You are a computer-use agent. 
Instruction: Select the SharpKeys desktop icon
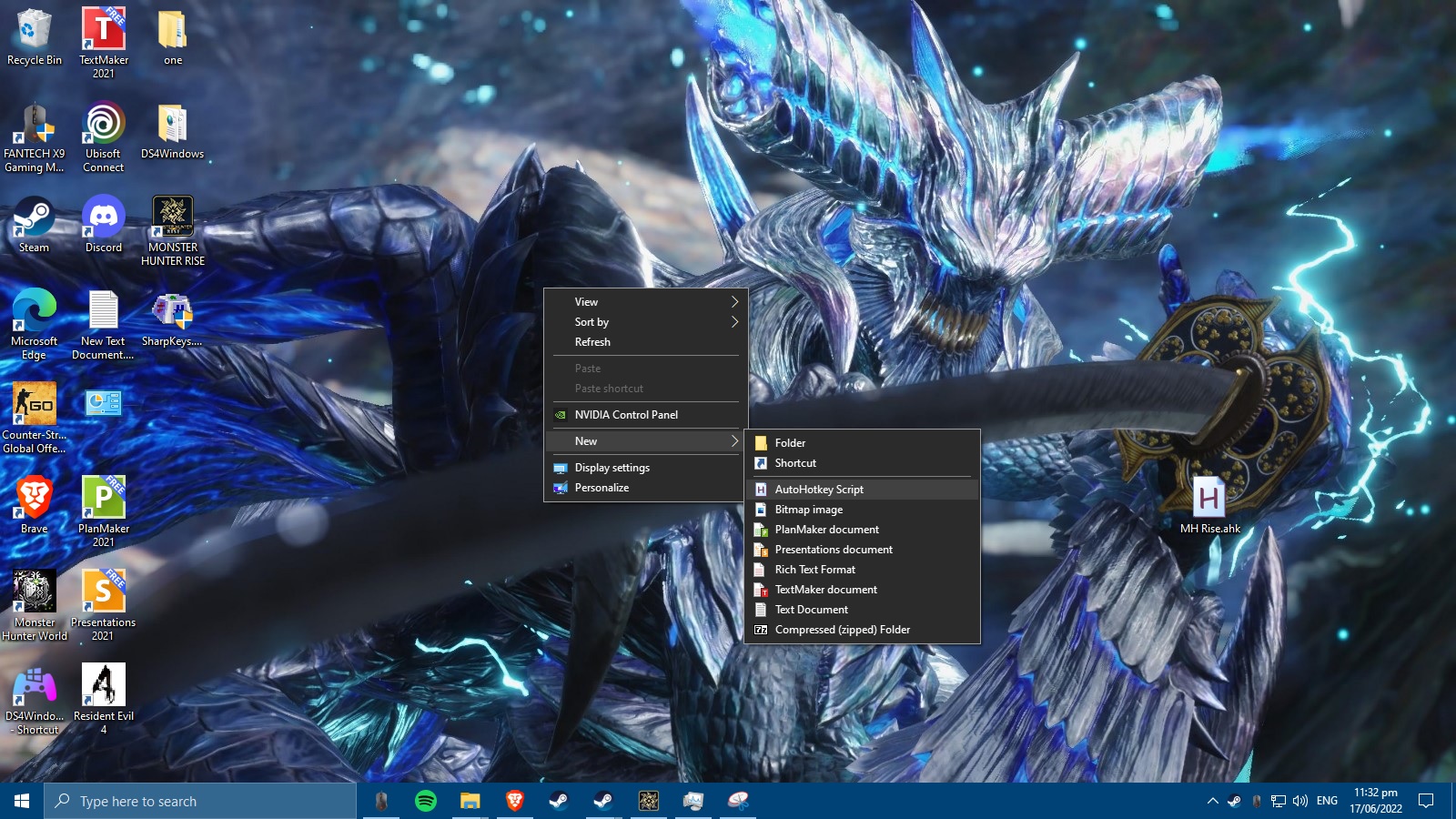coord(173,318)
